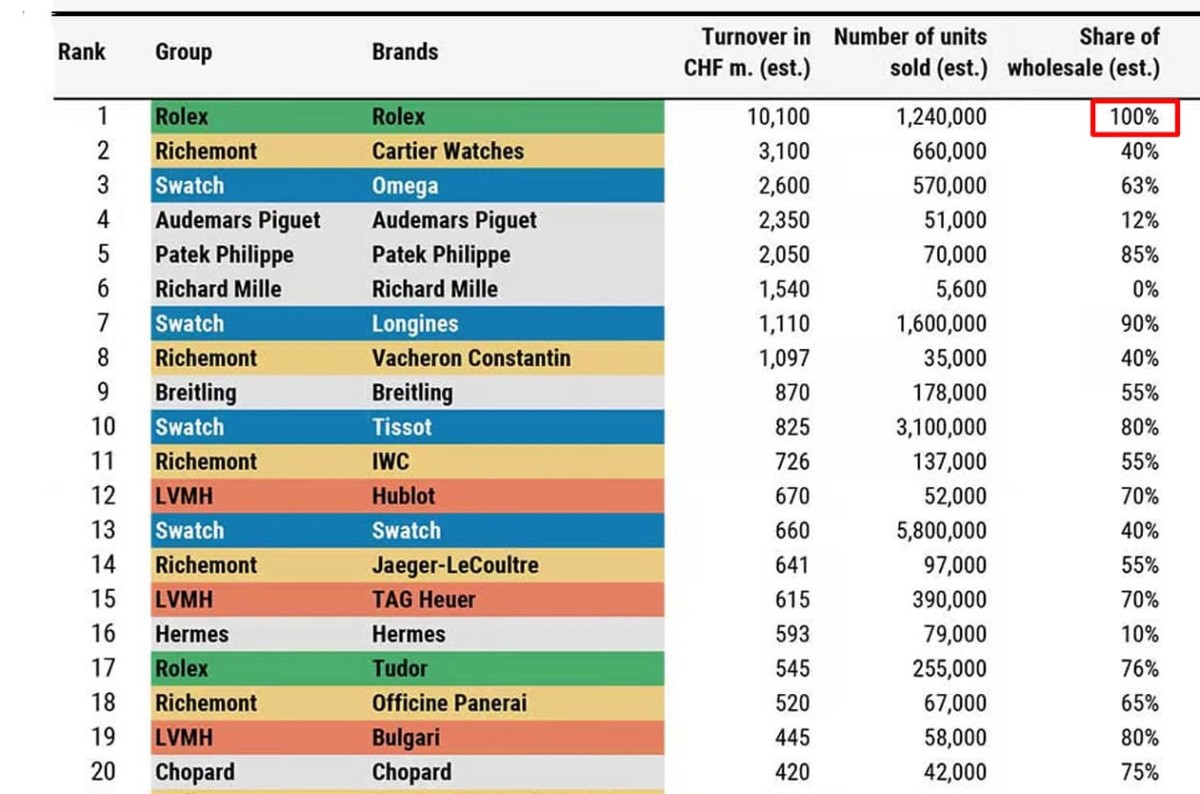Click the Rank column header
Image resolution: width=1200 pixels, height=794 pixels.
tap(81, 51)
